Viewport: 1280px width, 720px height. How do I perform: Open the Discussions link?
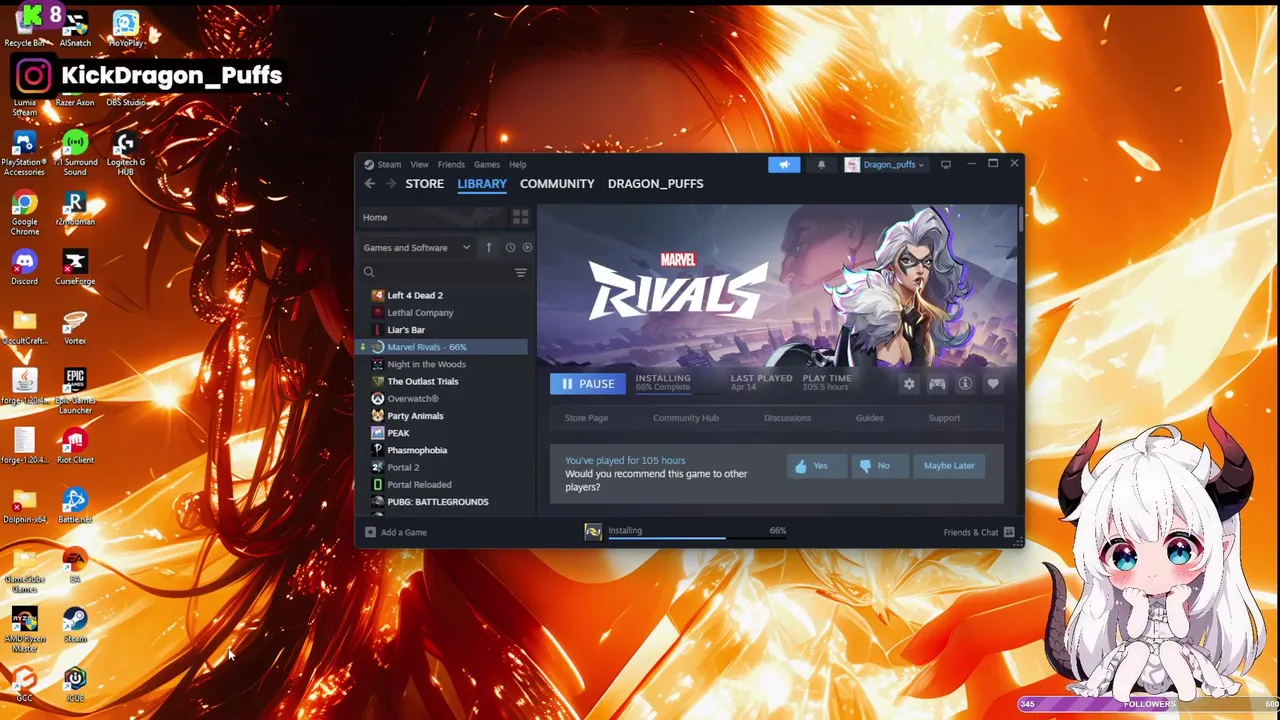(x=787, y=418)
